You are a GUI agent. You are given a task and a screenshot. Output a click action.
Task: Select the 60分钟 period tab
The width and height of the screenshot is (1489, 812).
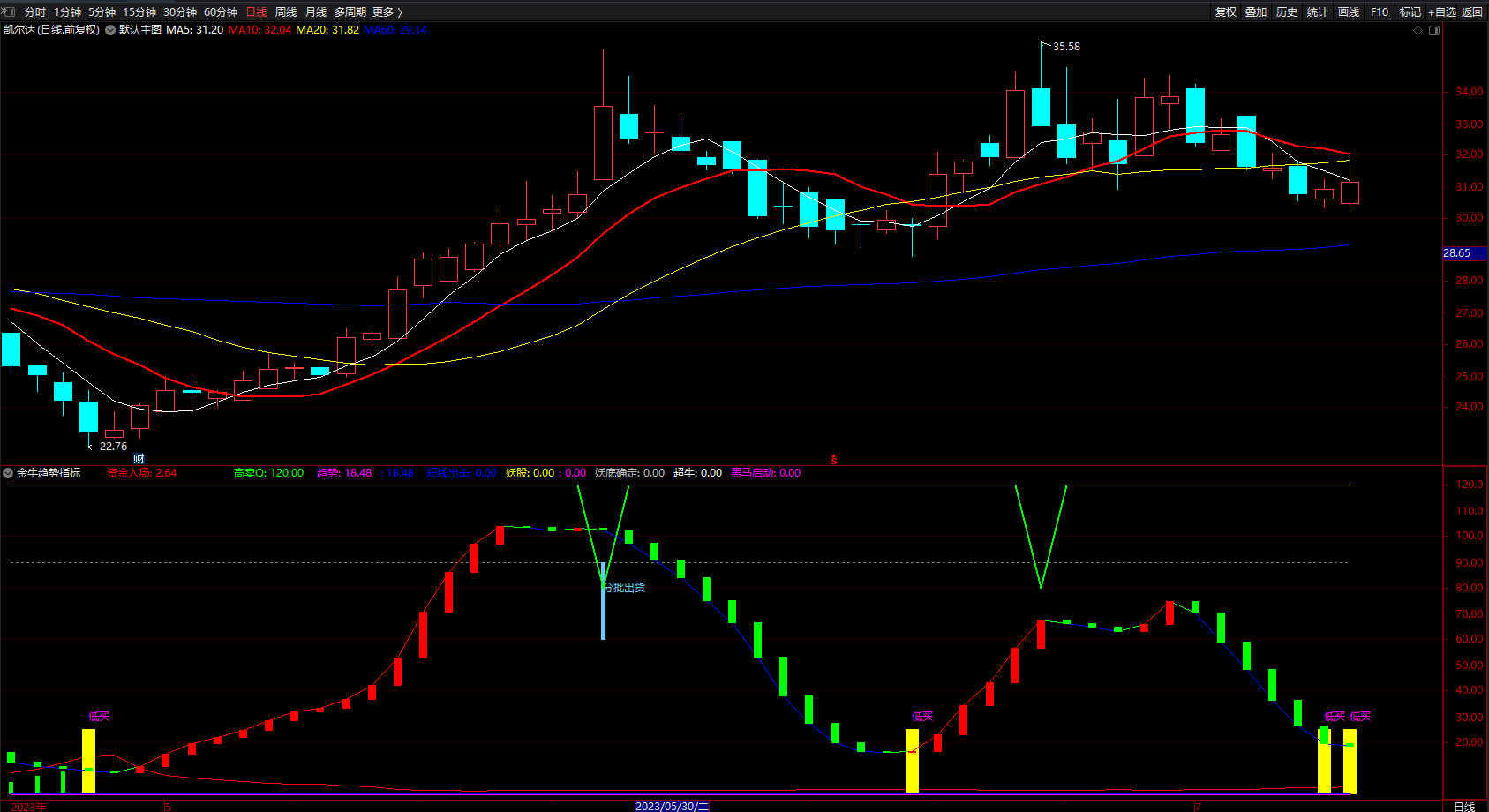coord(221,11)
